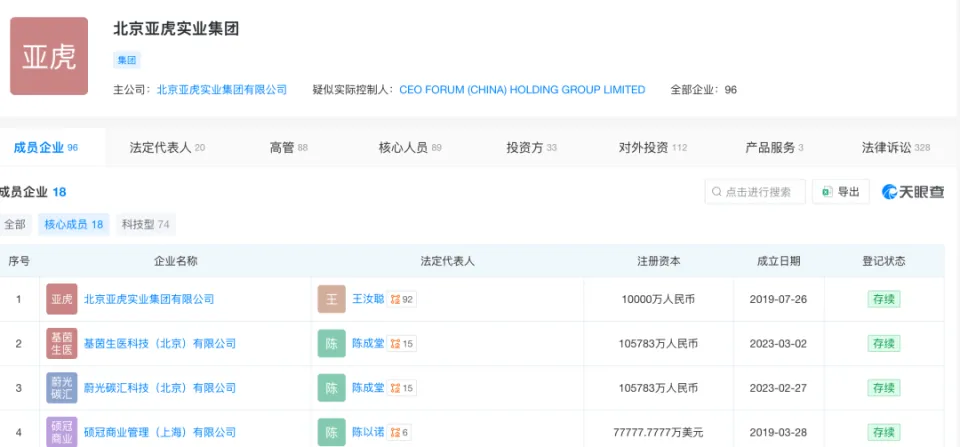Click the 92 relation badge beside 王汝聪
The width and height of the screenshot is (960, 447).
point(402,299)
